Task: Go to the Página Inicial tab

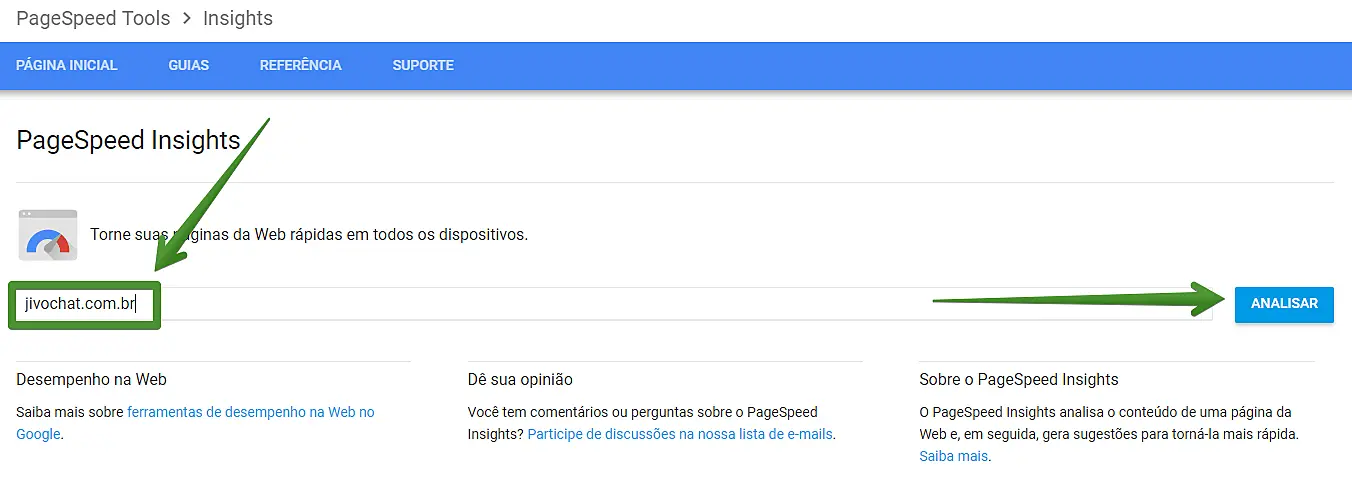Action: tap(67, 65)
